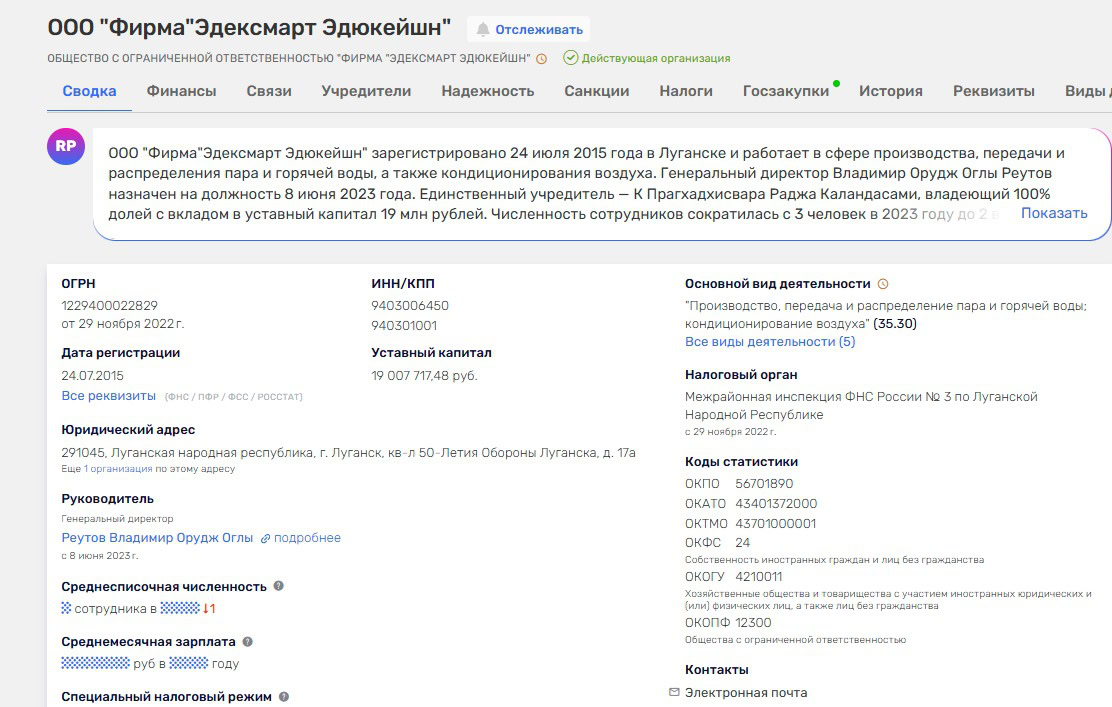The width and height of the screenshot is (1112, 707).
Task: Click the help icon next to Среднесписочная численность
Action: coord(279,586)
